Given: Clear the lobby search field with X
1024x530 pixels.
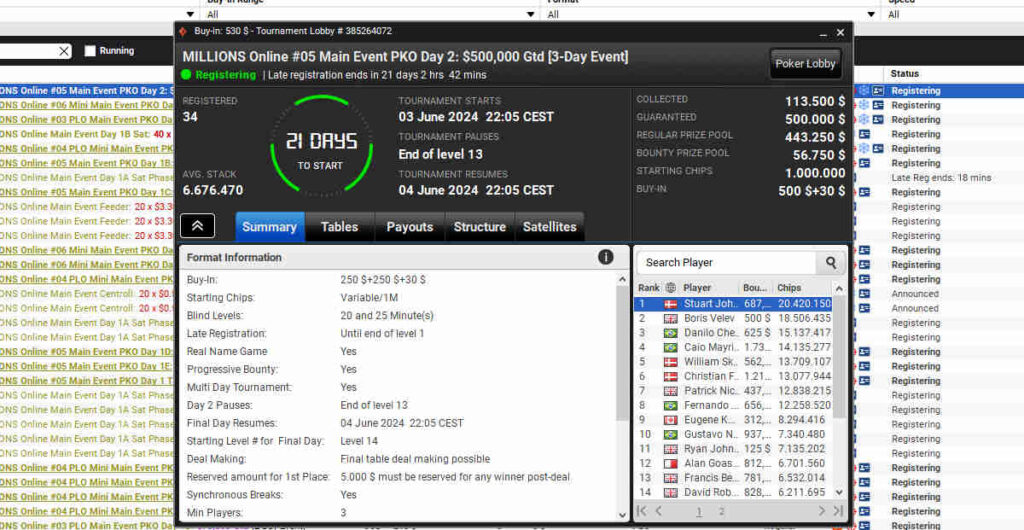Looking at the screenshot, I should [63, 51].
